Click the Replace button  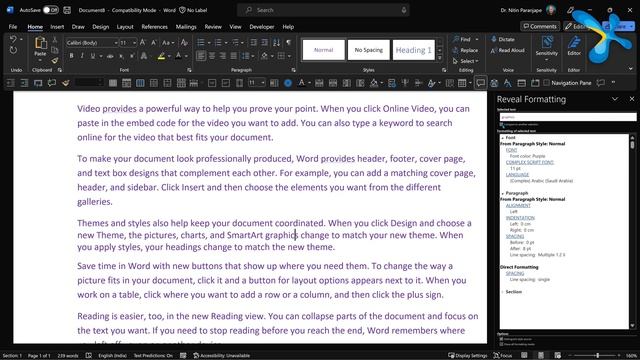click(465, 50)
